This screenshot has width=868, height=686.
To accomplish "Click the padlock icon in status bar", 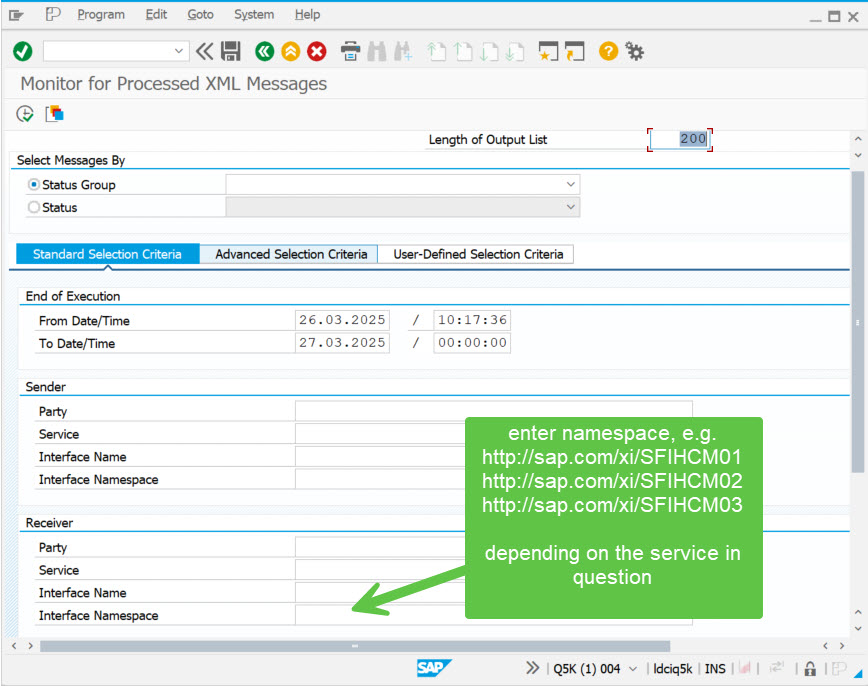I will tap(810, 669).
